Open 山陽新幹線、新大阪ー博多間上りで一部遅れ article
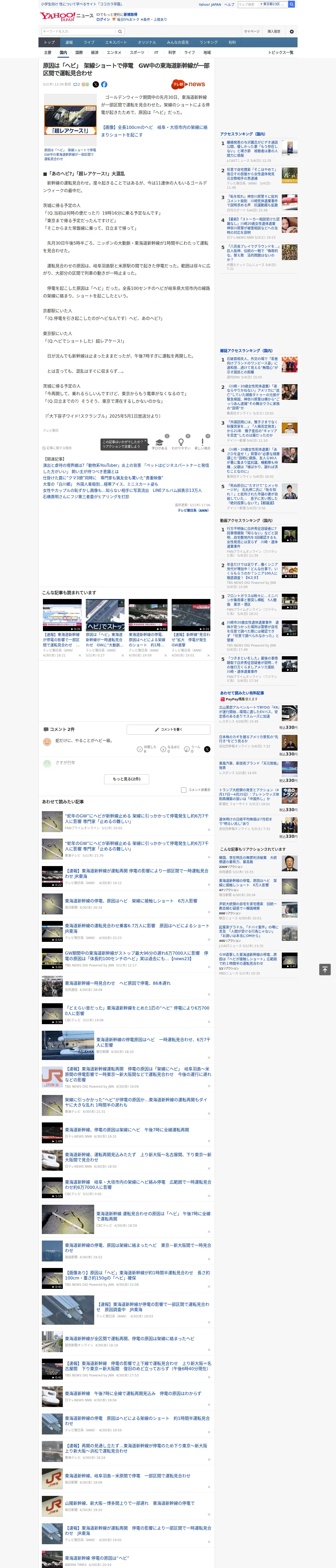 (130, 1503)
